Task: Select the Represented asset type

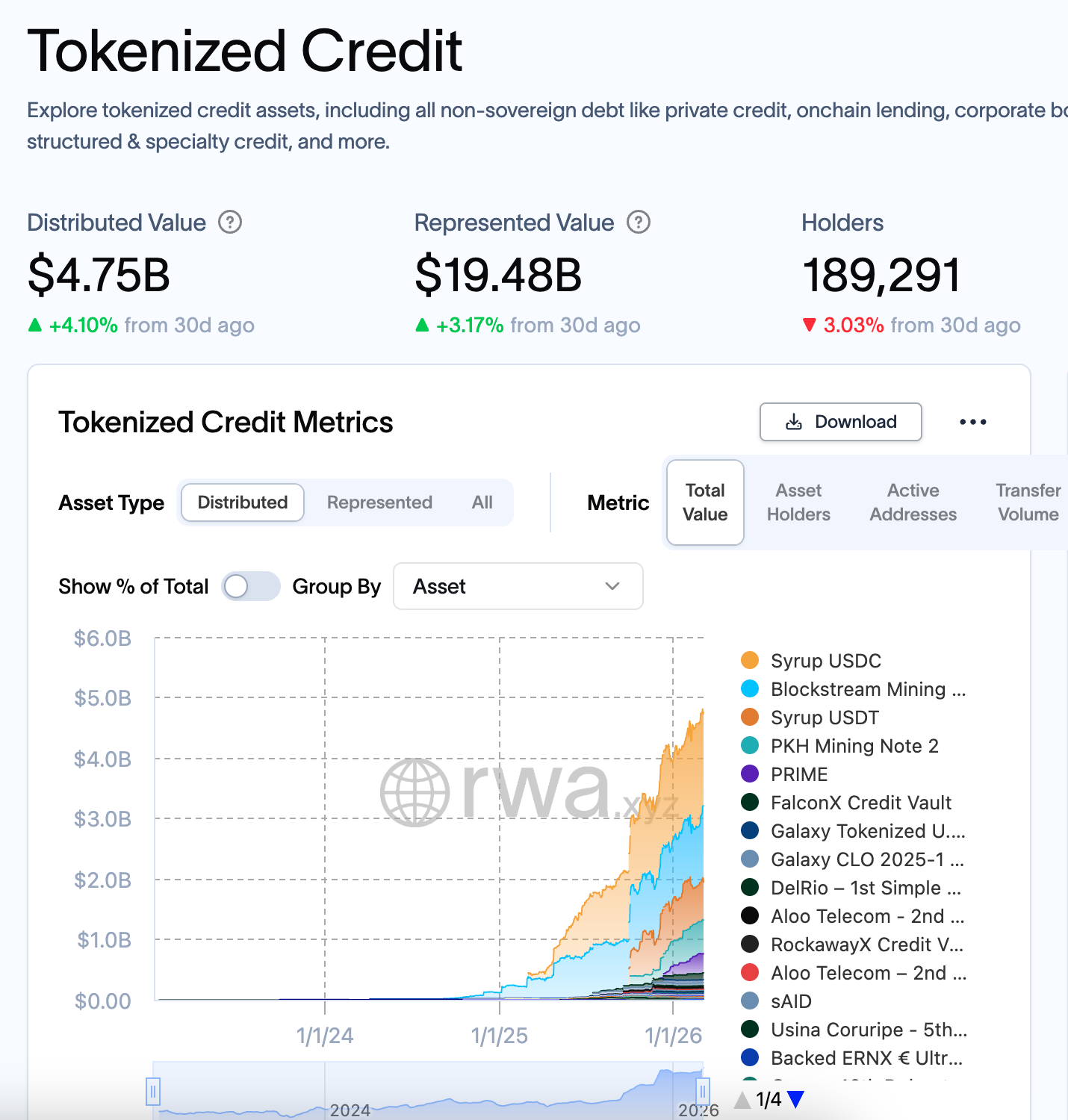Action: pos(379,503)
